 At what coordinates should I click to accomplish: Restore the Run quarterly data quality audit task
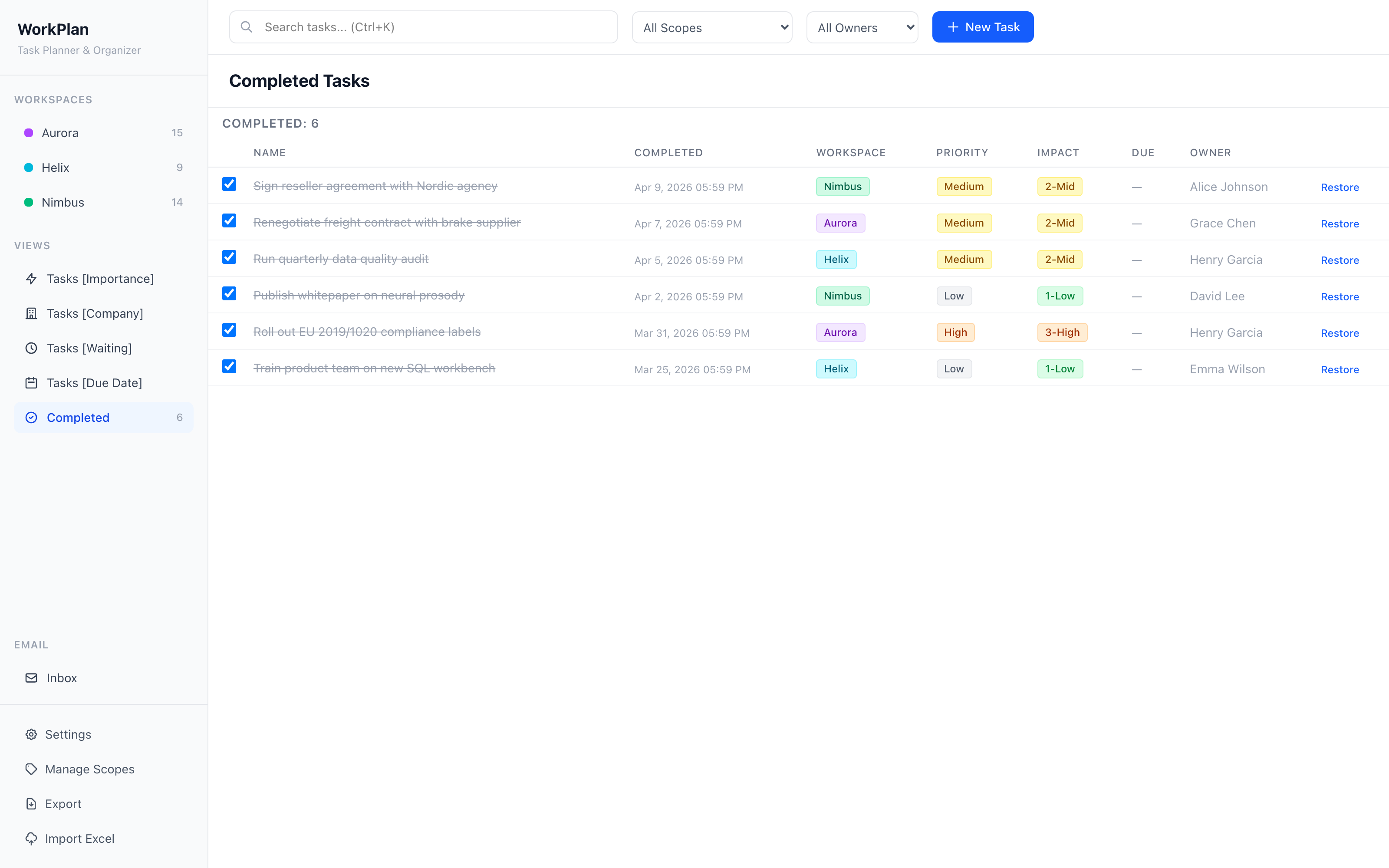pos(1340,260)
